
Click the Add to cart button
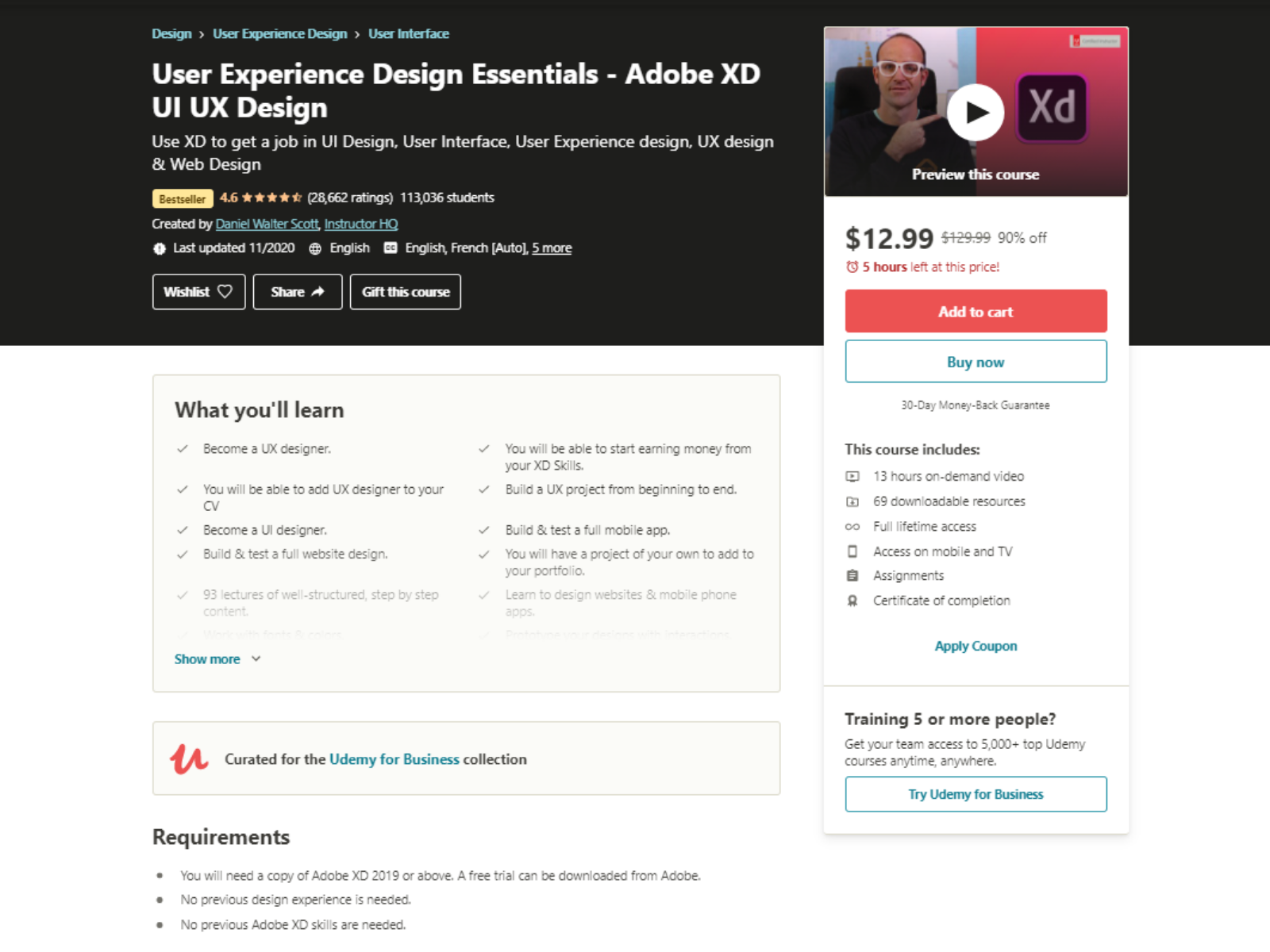(976, 311)
